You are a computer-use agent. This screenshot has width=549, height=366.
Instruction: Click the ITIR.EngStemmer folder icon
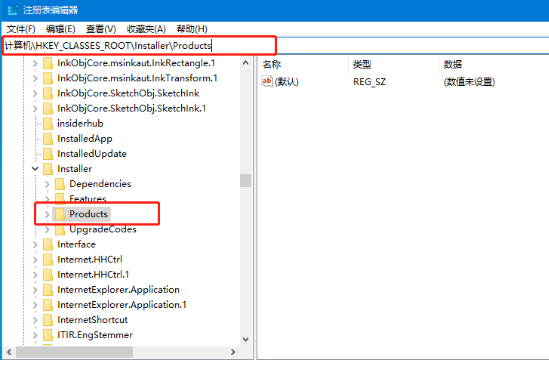48,335
